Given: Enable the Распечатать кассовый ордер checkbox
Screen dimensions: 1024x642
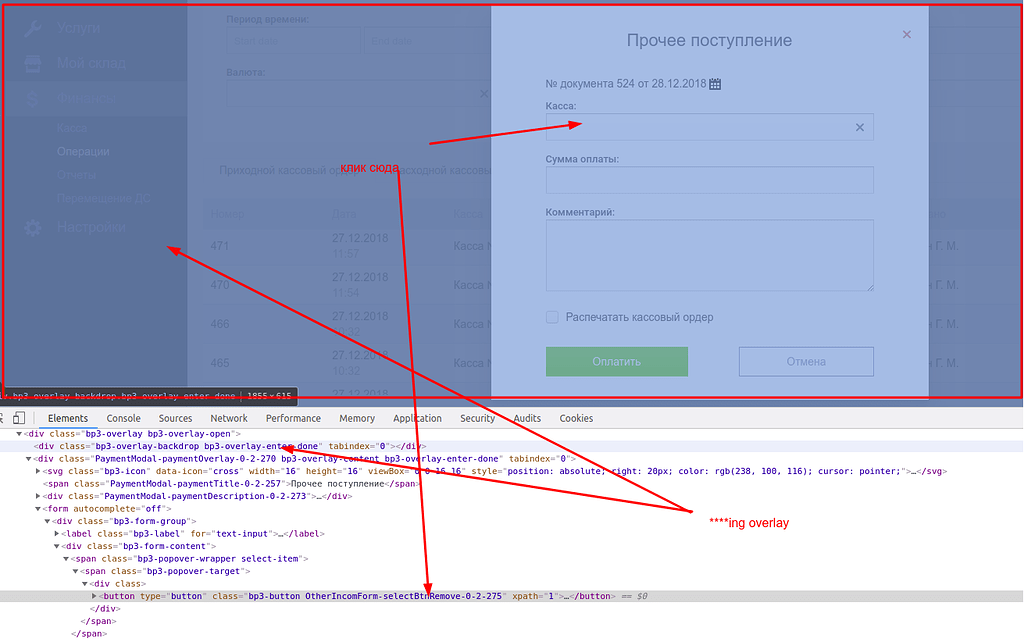Looking at the screenshot, I should pos(552,317).
